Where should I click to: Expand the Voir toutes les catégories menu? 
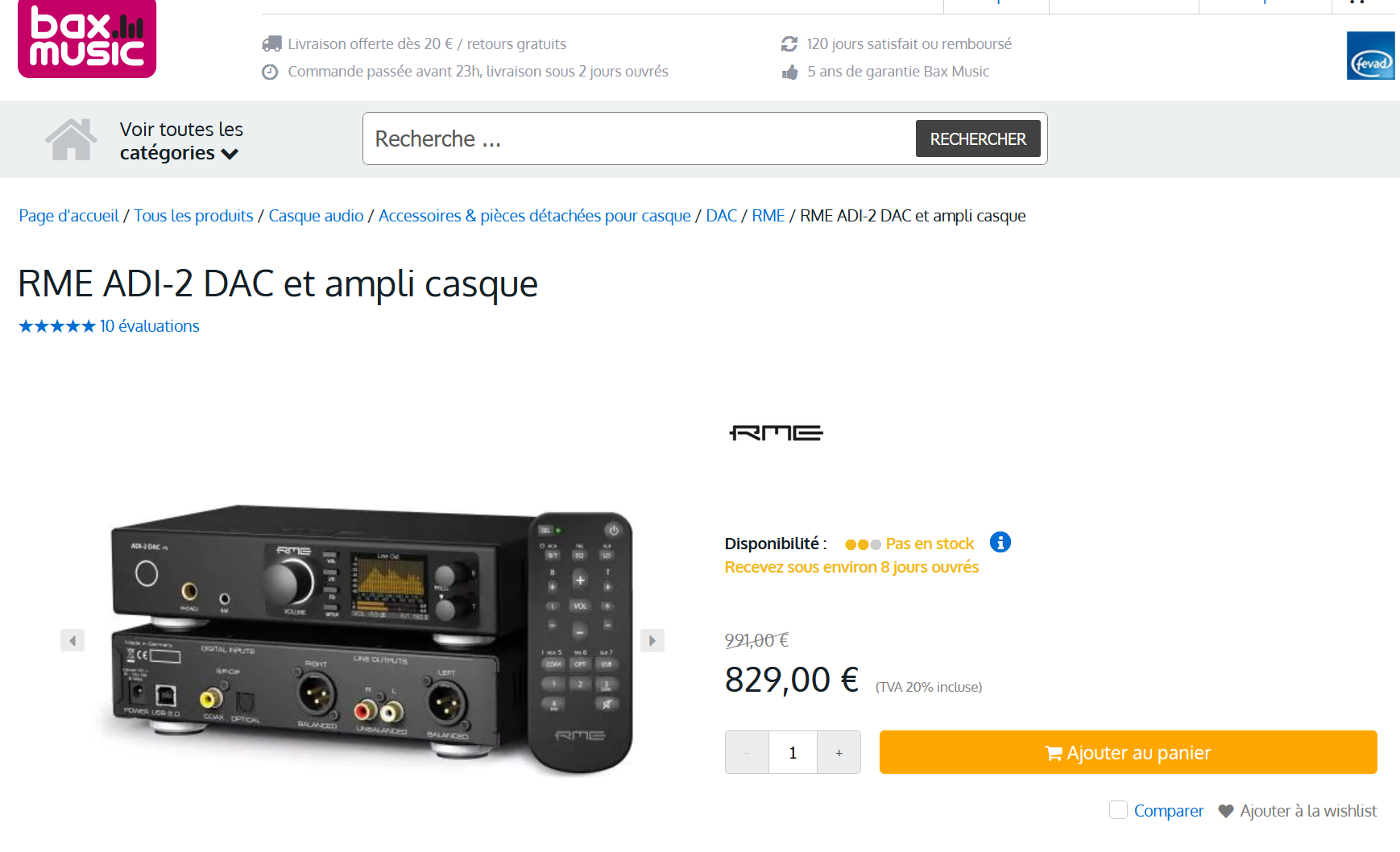[181, 141]
